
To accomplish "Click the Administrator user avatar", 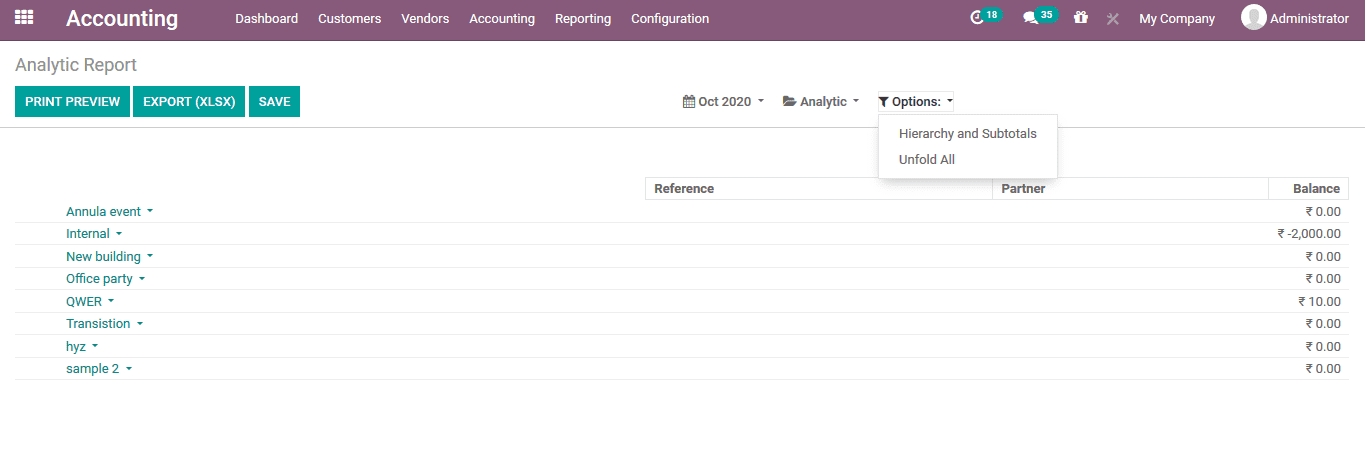I will pyautogui.click(x=1253, y=18).
